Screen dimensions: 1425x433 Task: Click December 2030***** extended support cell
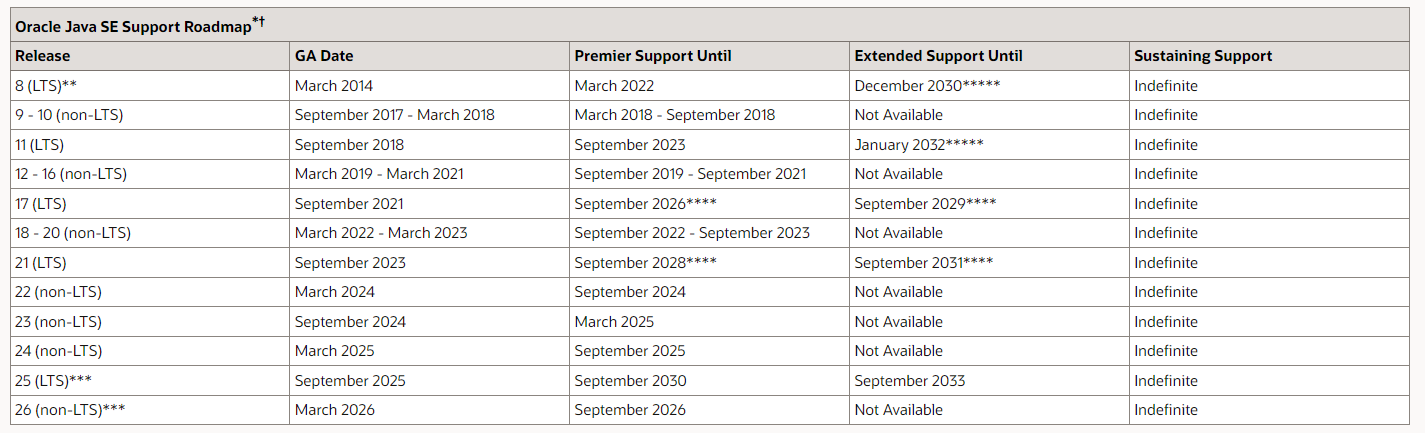[927, 86]
